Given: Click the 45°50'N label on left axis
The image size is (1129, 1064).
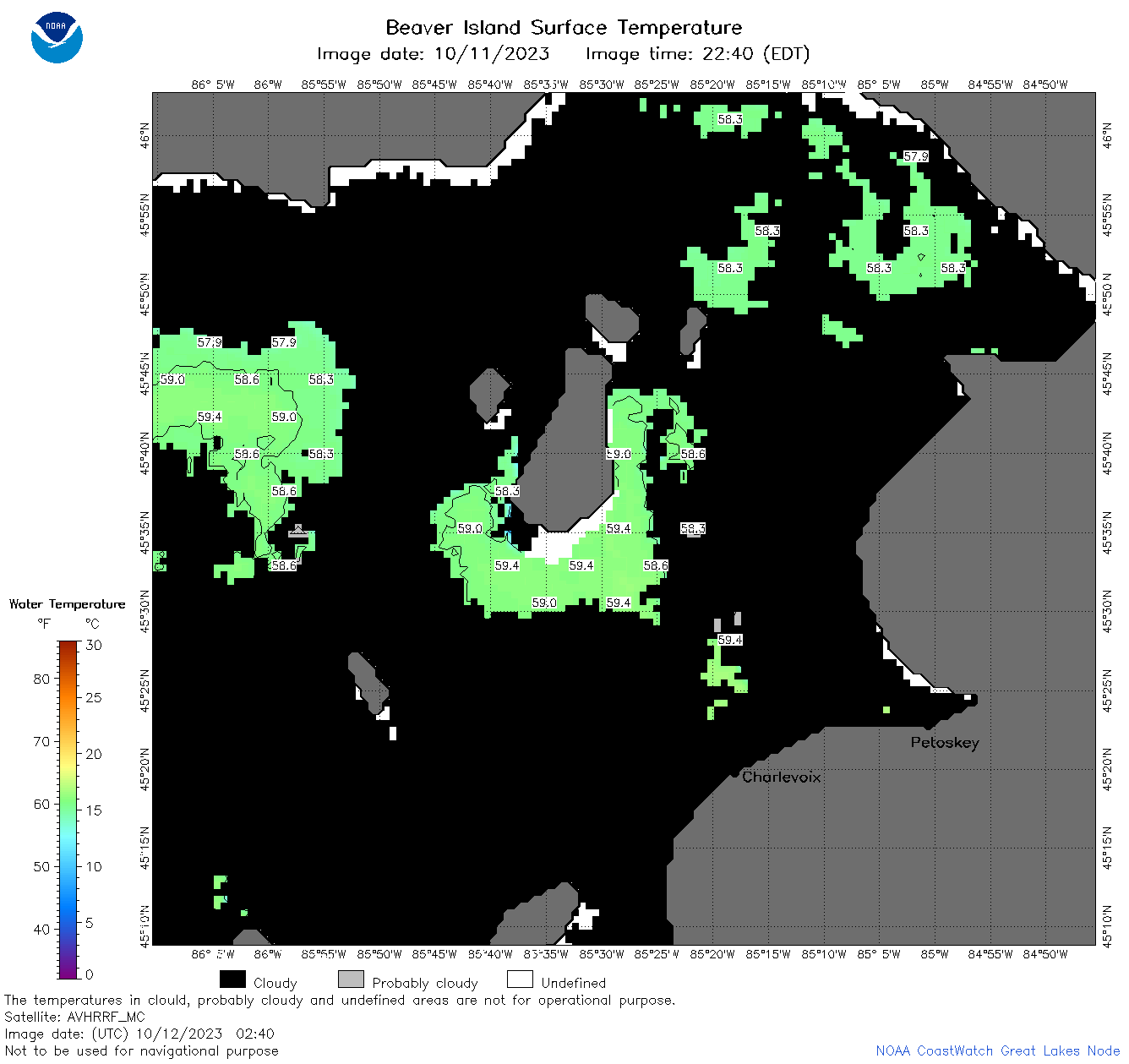Looking at the screenshot, I should tap(145, 293).
